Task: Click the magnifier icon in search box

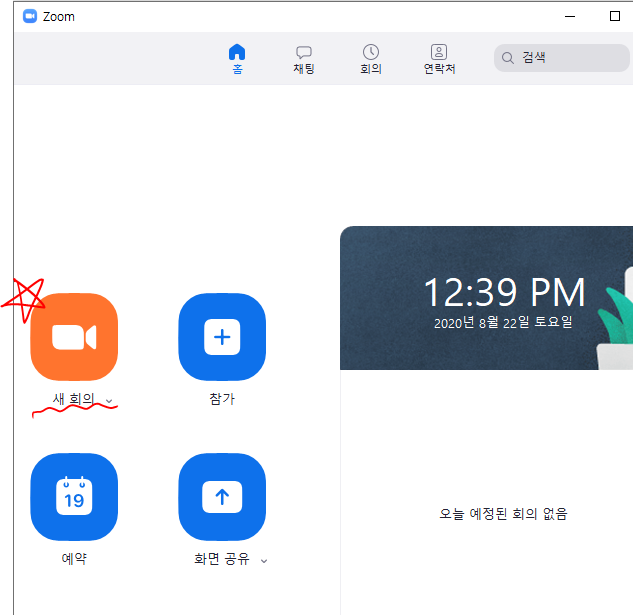Action: 507,58
